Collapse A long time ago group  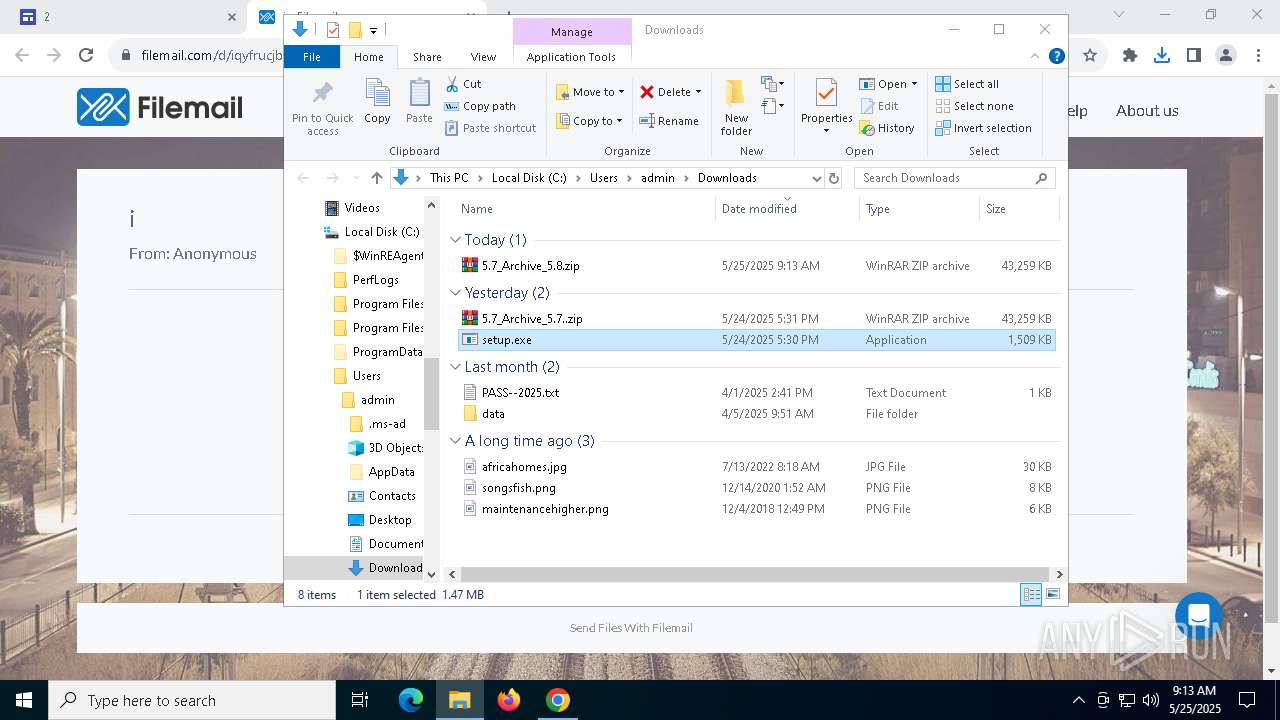point(455,441)
